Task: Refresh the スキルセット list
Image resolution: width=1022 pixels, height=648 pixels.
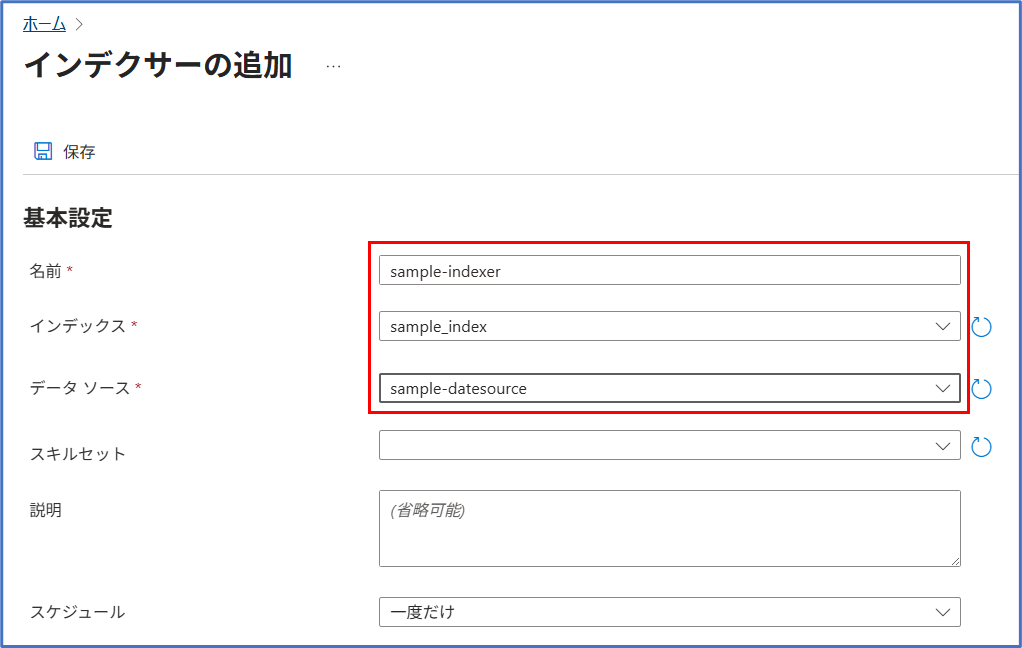Action: pos(981,447)
